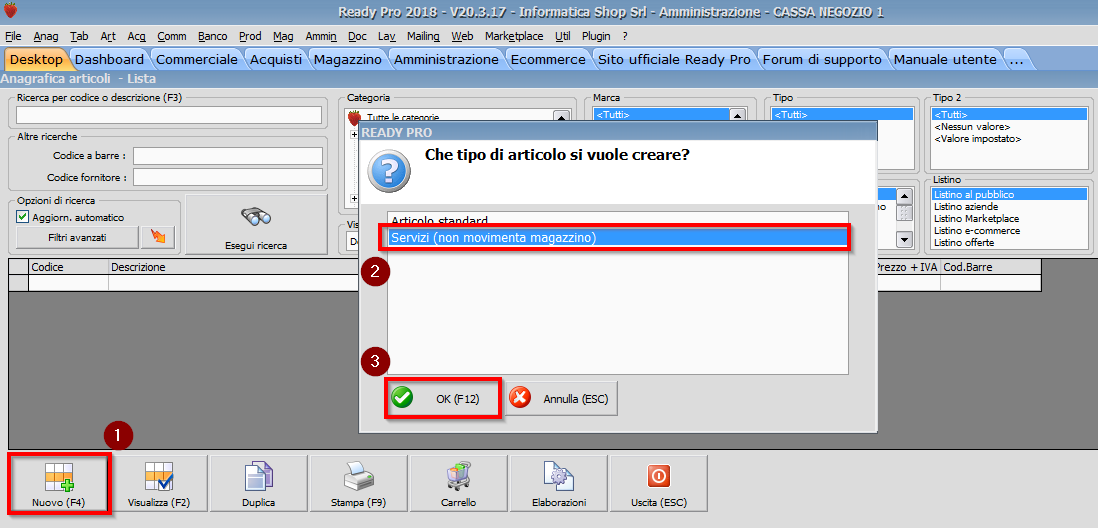The image size is (1098, 528).
Task: Open the Plugin menu
Action: [596, 36]
